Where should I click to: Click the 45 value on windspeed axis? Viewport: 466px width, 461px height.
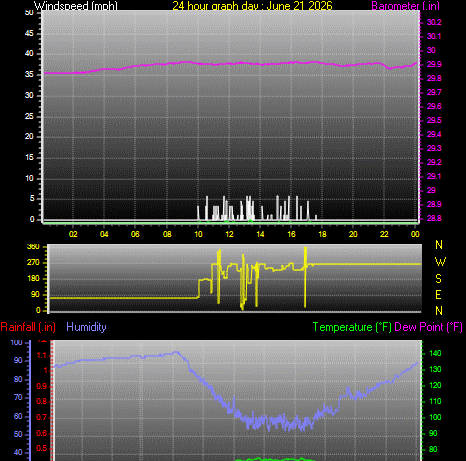click(29, 33)
